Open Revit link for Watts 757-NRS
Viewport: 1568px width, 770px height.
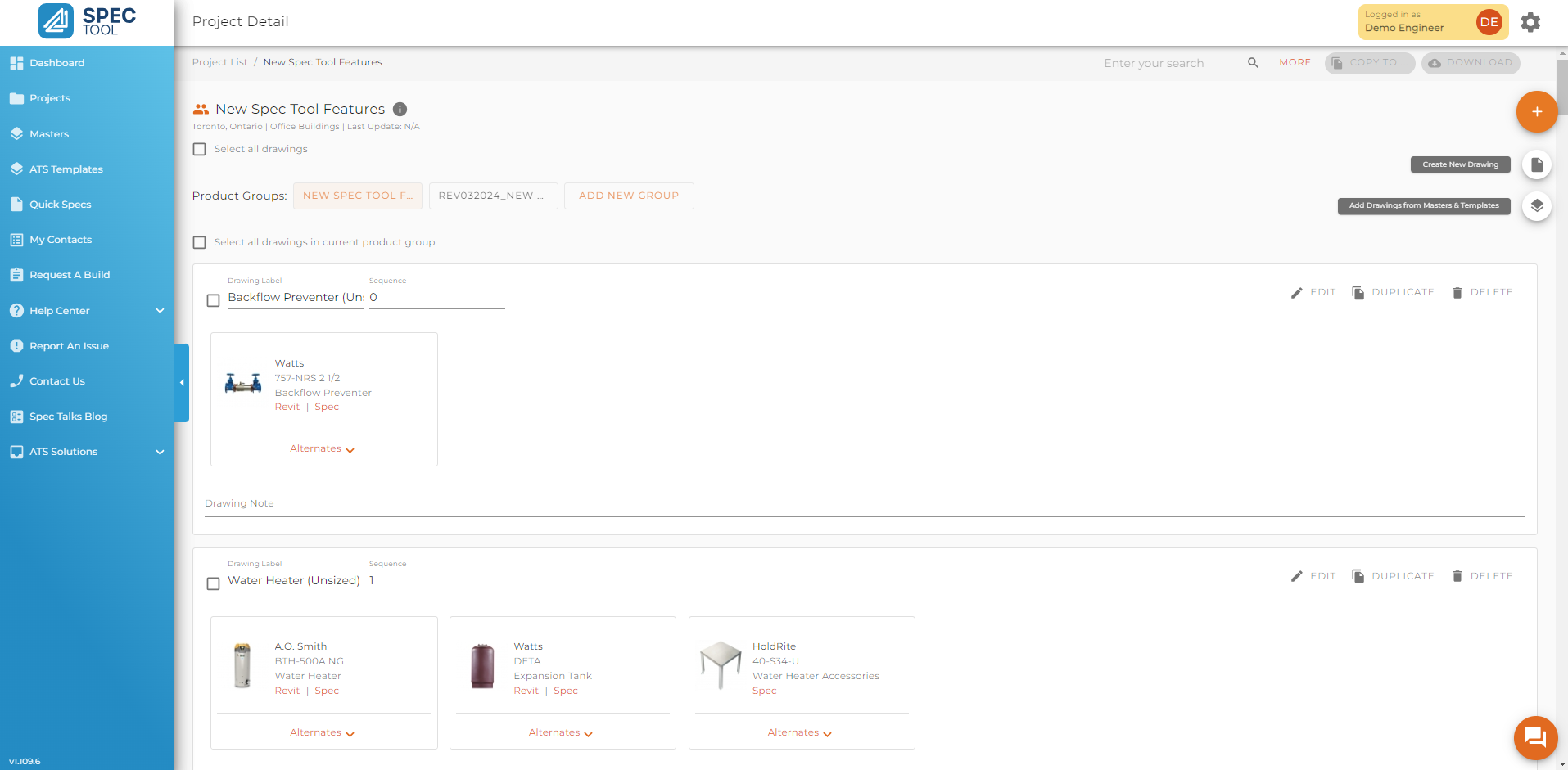pos(287,407)
